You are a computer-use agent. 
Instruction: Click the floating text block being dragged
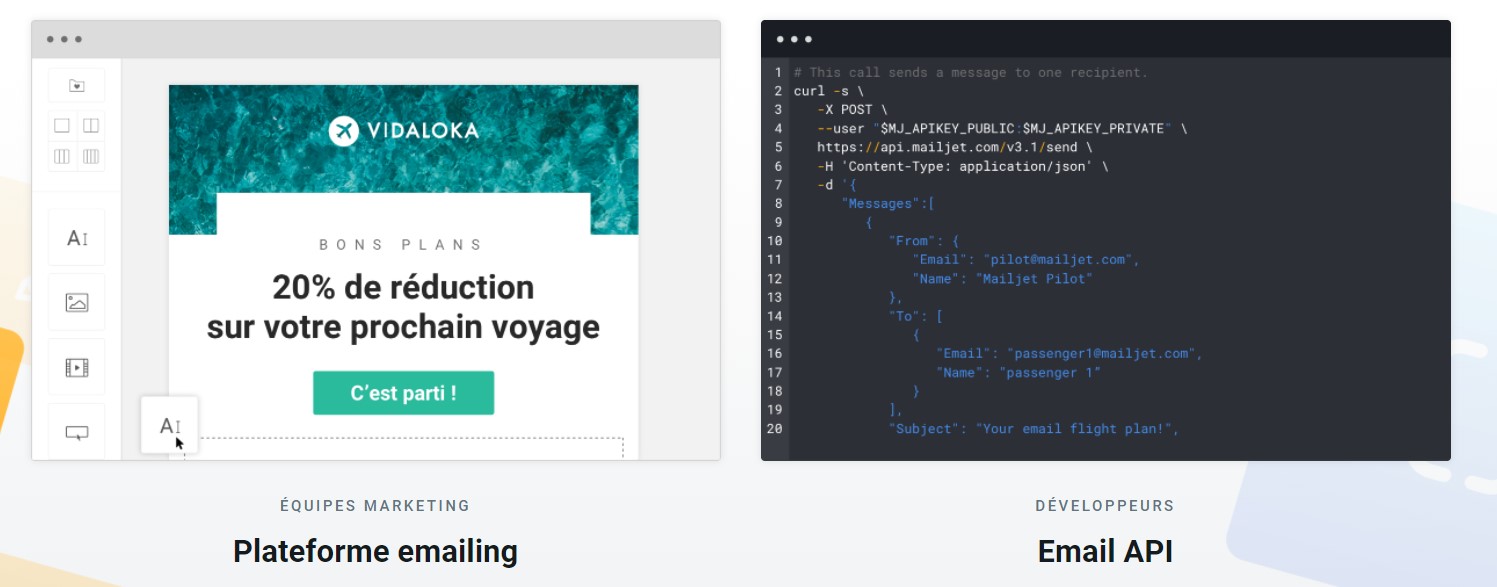point(170,425)
